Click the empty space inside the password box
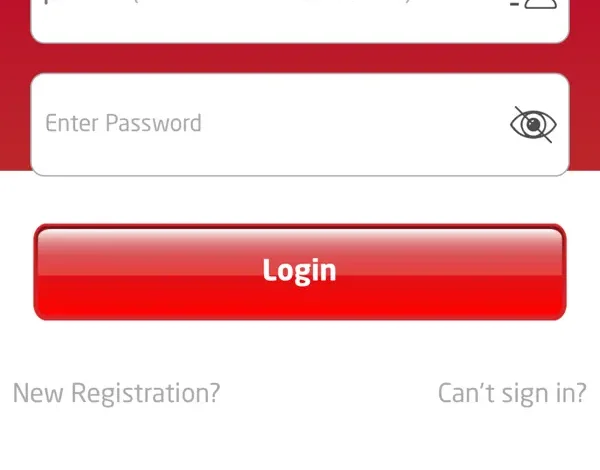 tap(344, 124)
